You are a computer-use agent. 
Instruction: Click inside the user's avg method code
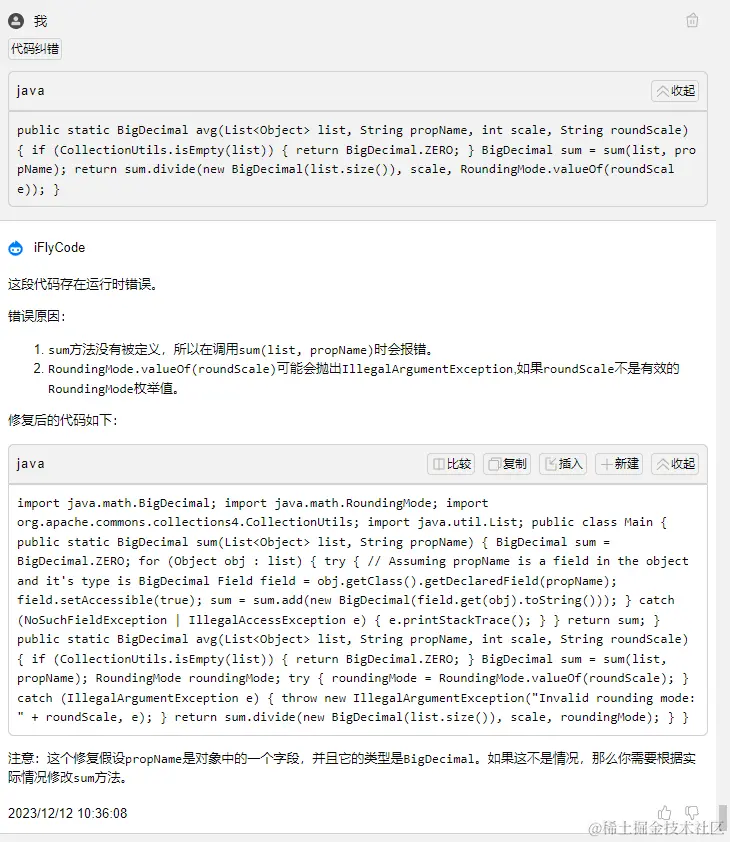[x=358, y=159]
